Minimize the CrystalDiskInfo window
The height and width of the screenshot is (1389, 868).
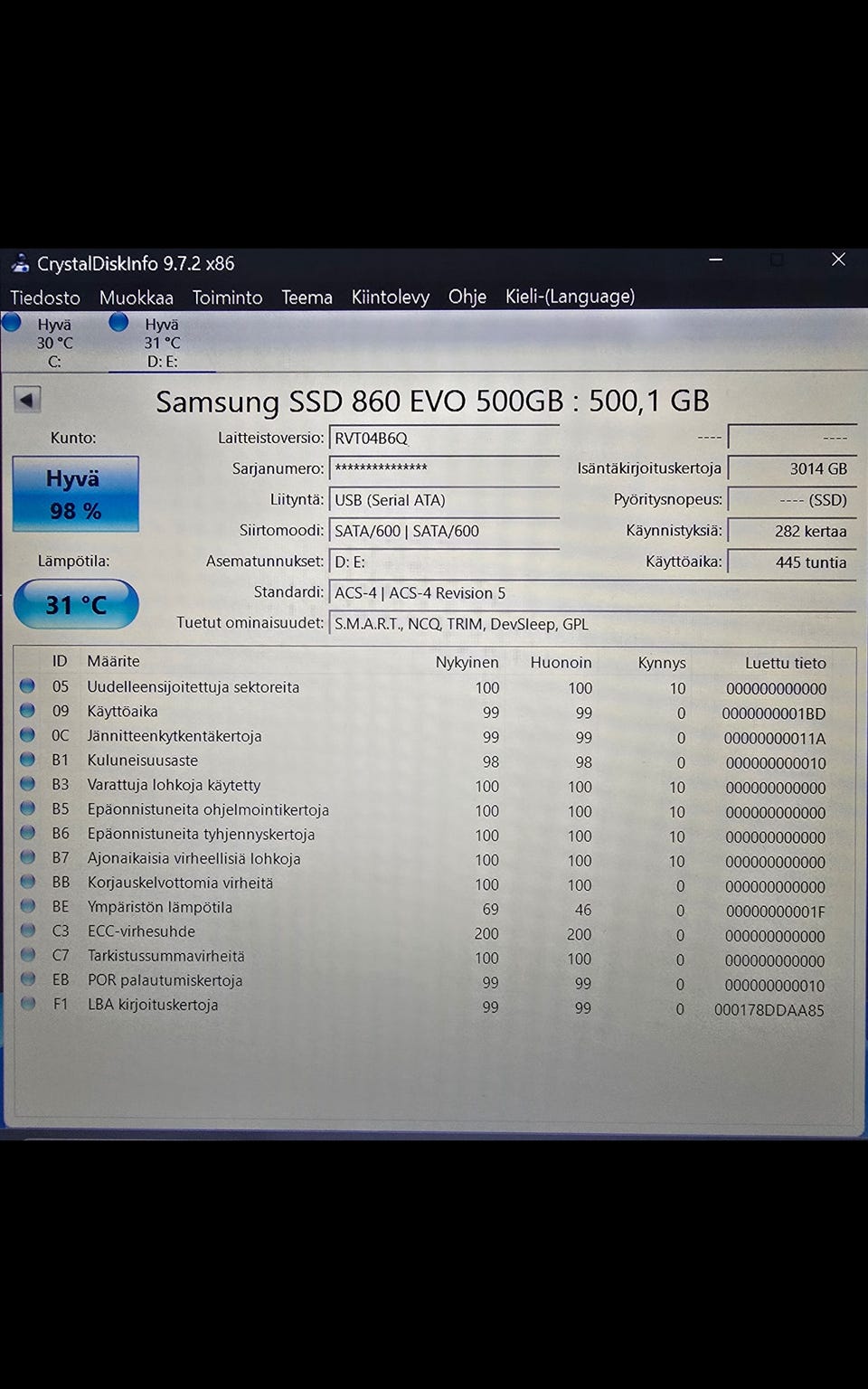coord(715,260)
